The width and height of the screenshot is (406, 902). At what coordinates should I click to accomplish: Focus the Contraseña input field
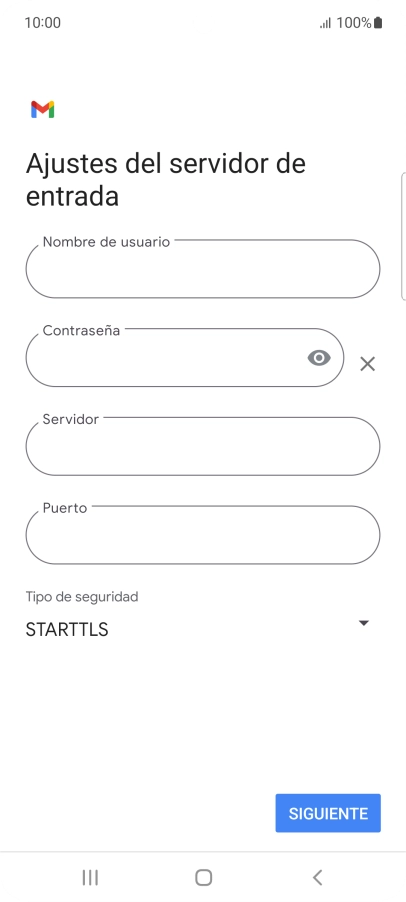coord(185,357)
